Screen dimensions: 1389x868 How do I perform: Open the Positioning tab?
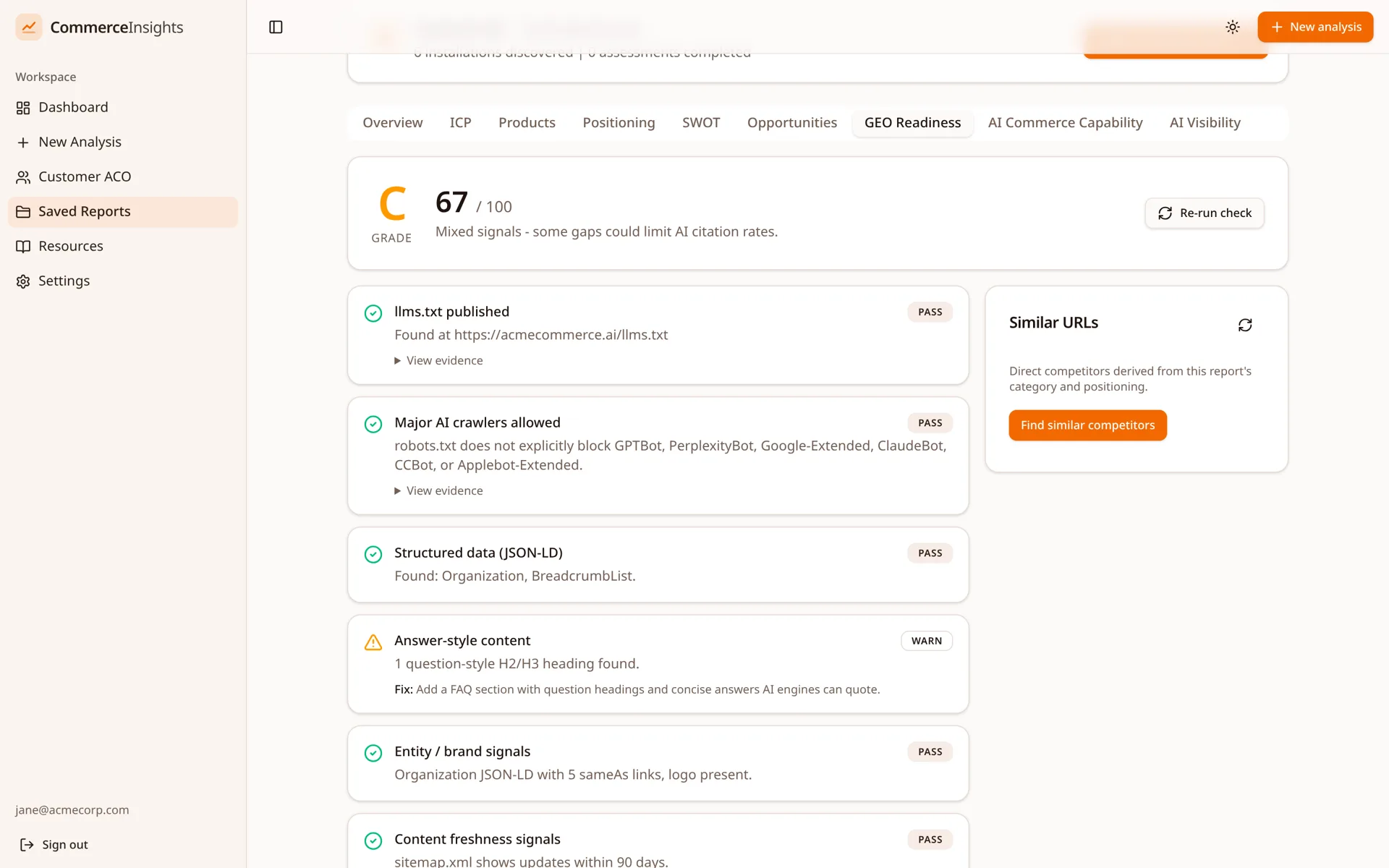click(x=619, y=123)
